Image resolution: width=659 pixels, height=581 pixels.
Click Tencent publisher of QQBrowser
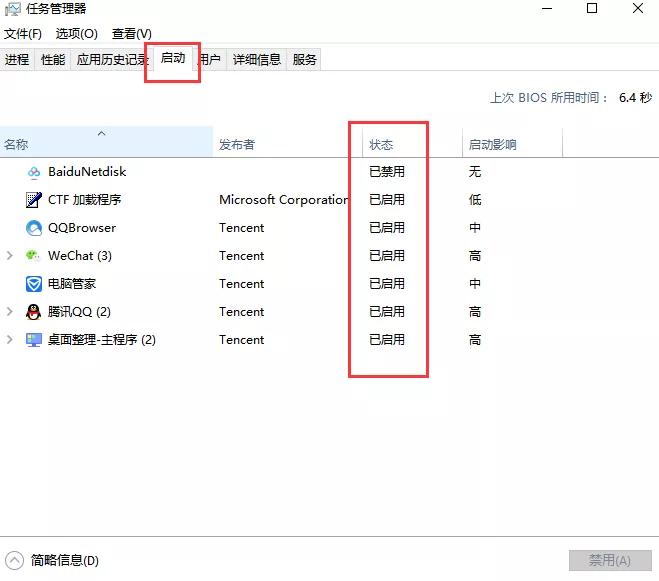[242, 228]
